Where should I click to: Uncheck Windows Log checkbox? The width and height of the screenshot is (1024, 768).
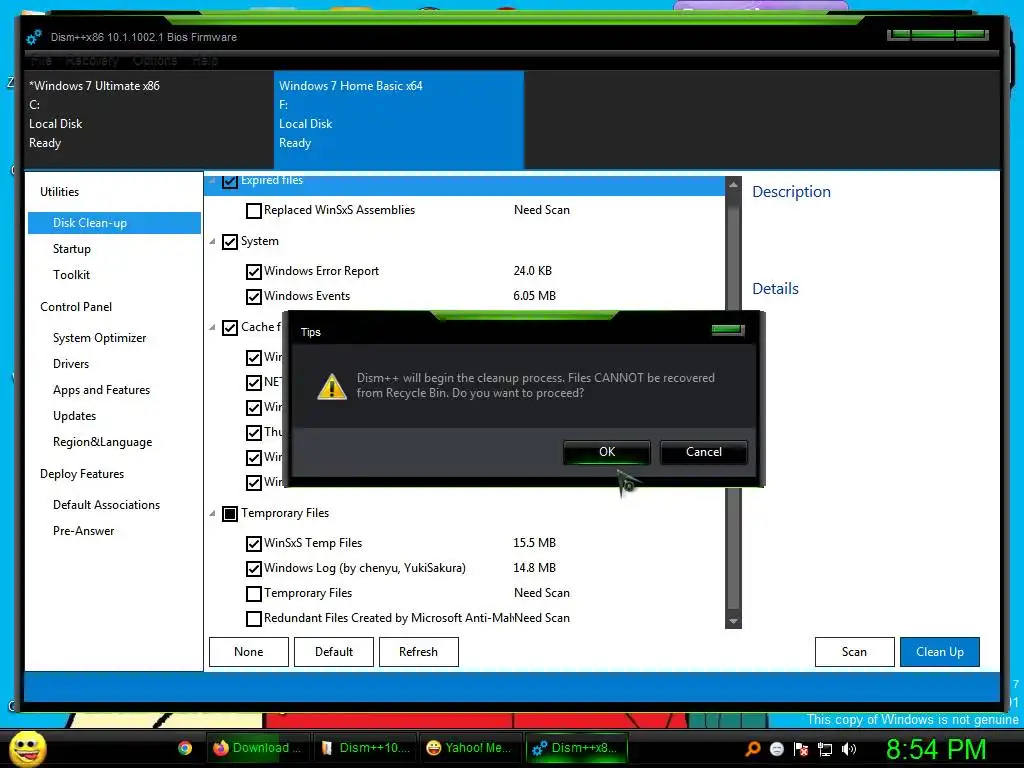(x=253, y=568)
